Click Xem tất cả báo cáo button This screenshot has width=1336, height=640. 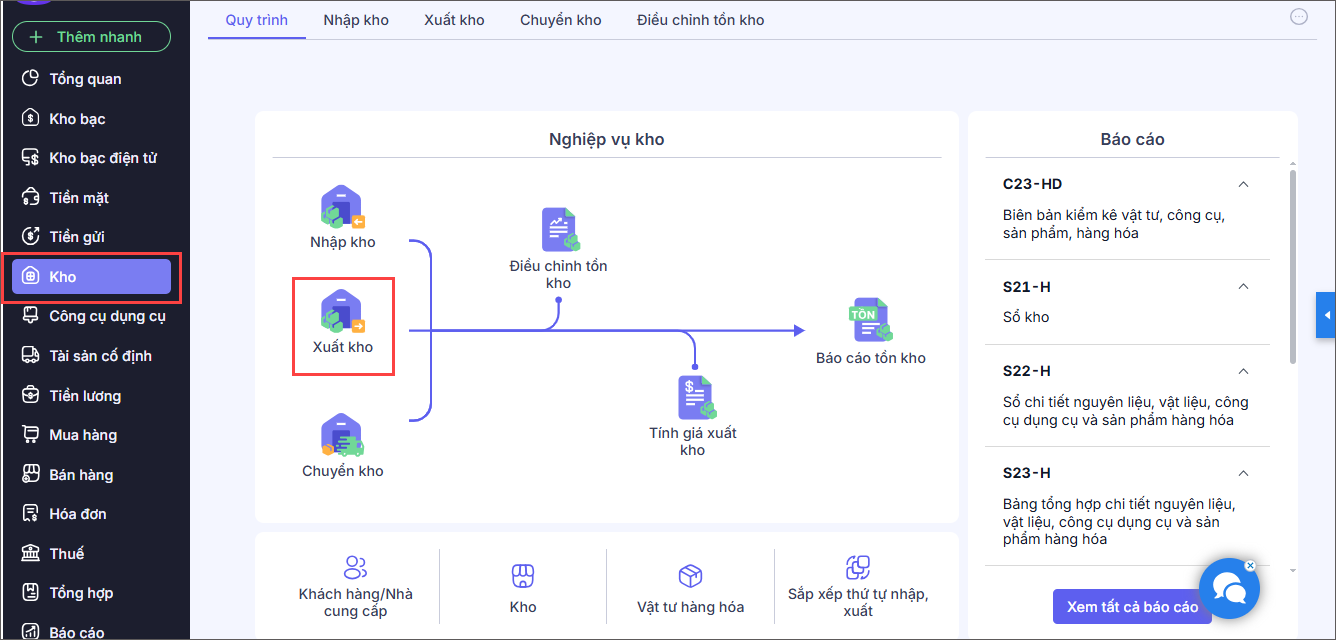(x=1132, y=607)
